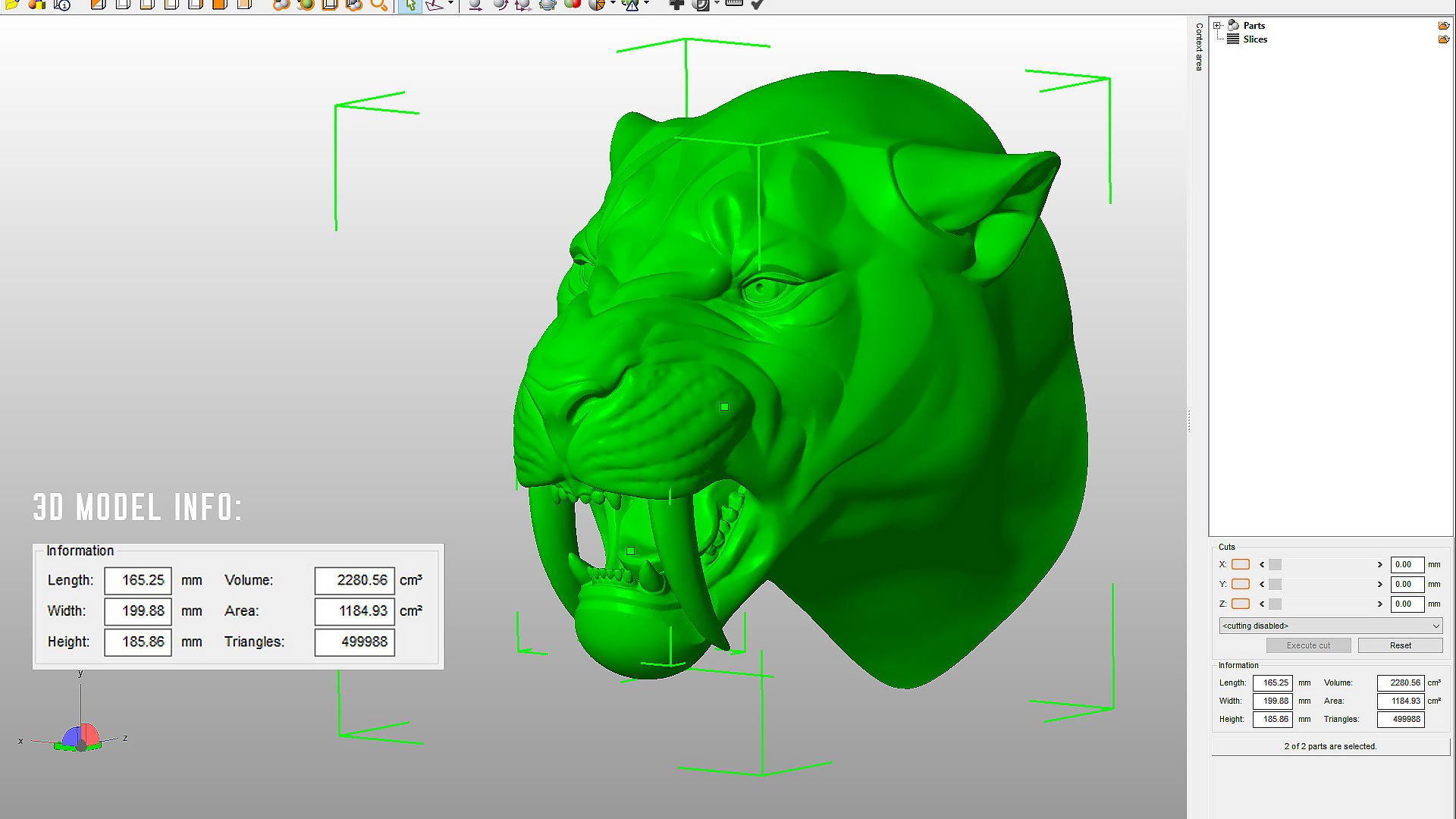Open the cut sphere dropdown arrow

[x=613, y=4]
